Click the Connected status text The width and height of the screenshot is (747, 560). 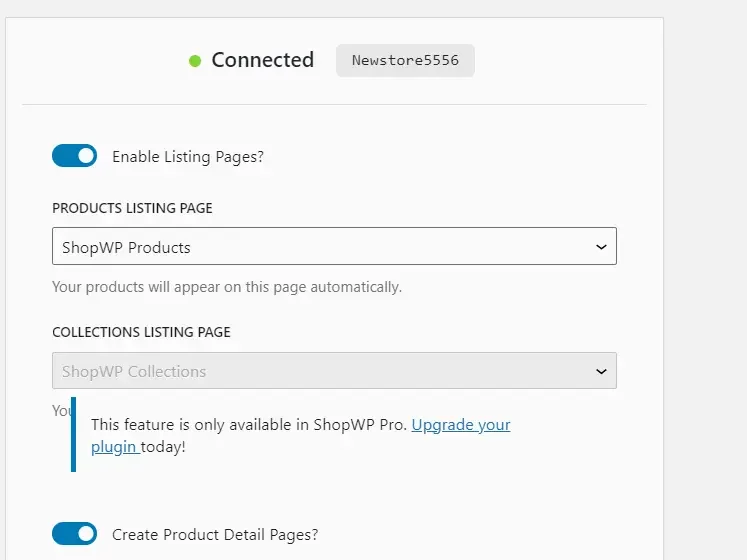(x=262, y=60)
